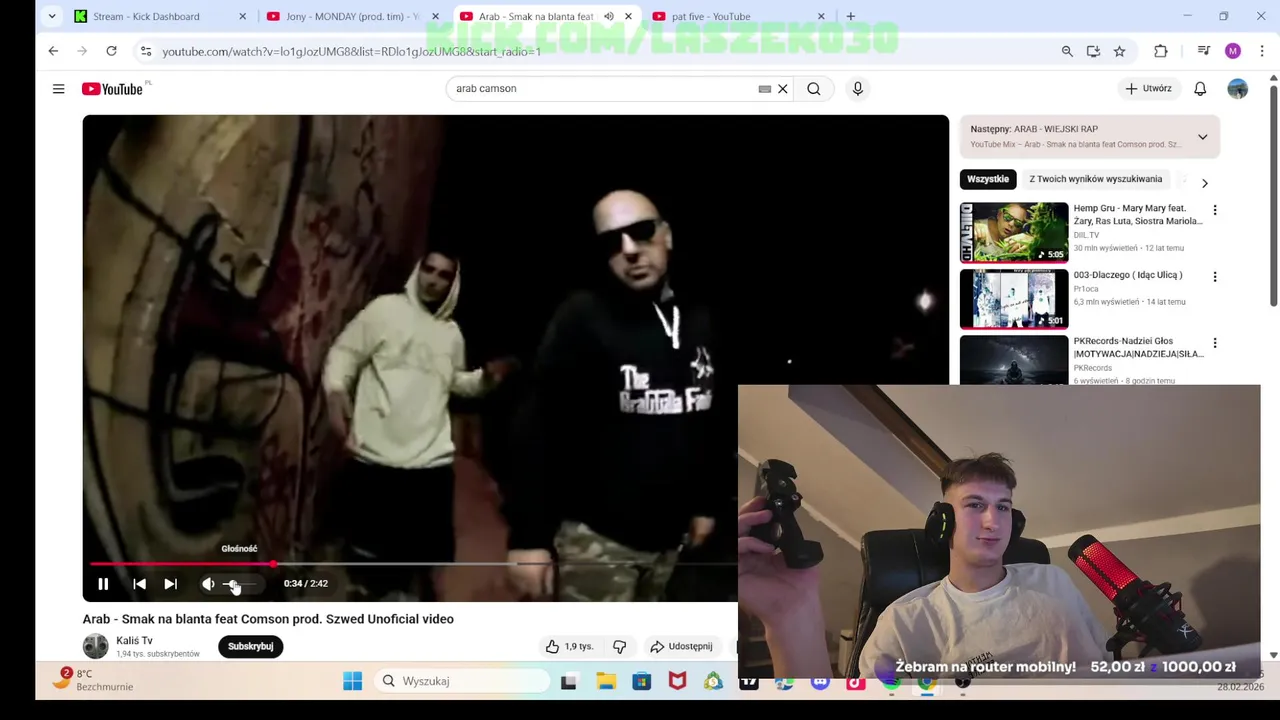Image resolution: width=1280 pixels, height=720 pixels.
Task: Click the Hemp Gru - Mary Mary title
Action: 1138,215
